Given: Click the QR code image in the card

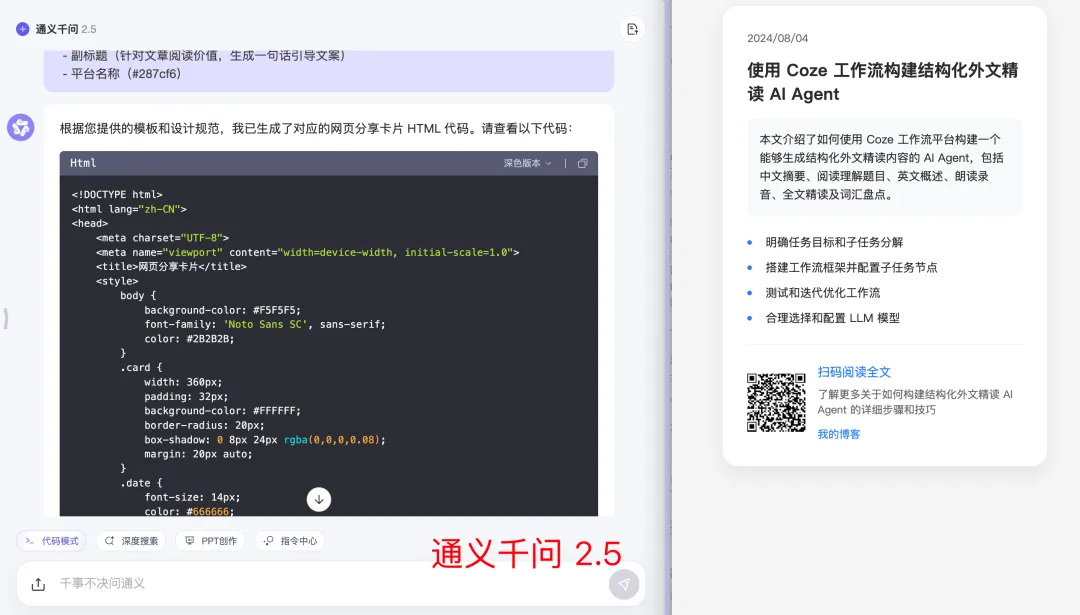Looking at the screenshot, I should point(776,402).
